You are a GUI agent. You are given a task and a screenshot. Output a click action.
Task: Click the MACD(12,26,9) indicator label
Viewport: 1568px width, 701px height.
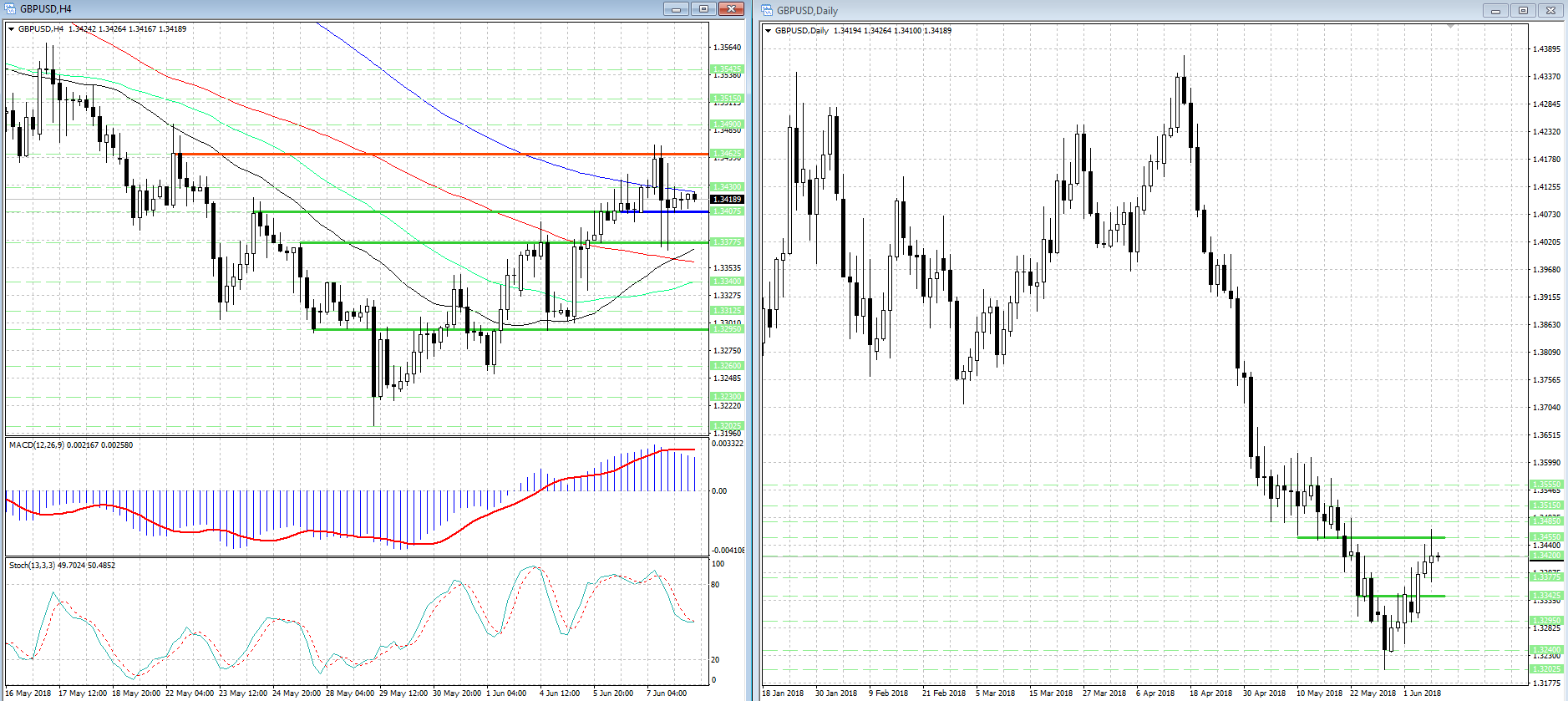70,444
